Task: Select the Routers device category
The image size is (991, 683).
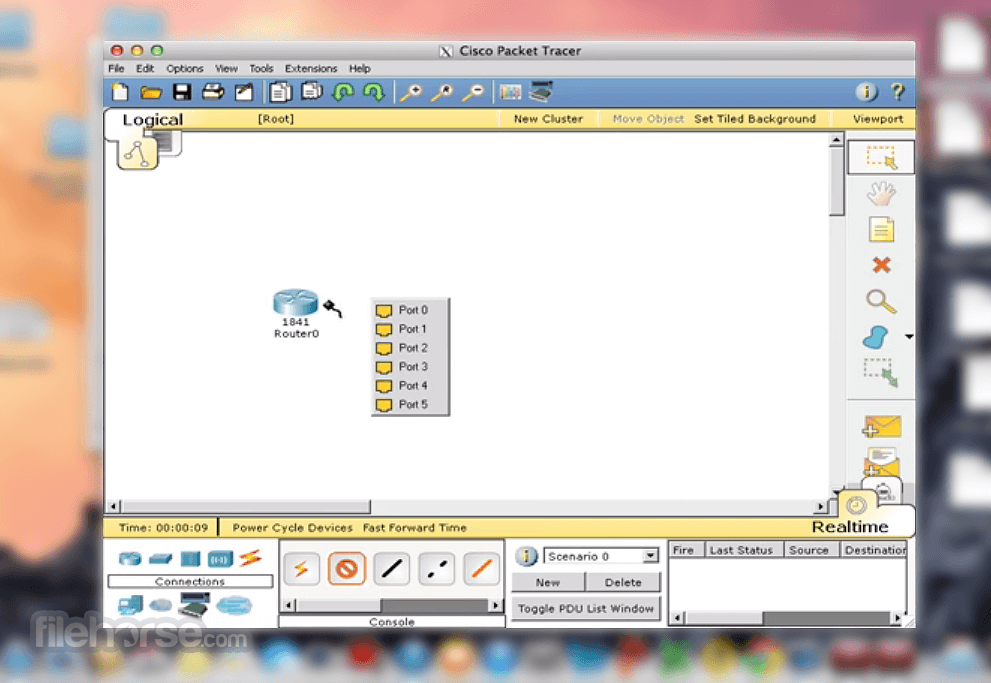Action: [130, 559]
